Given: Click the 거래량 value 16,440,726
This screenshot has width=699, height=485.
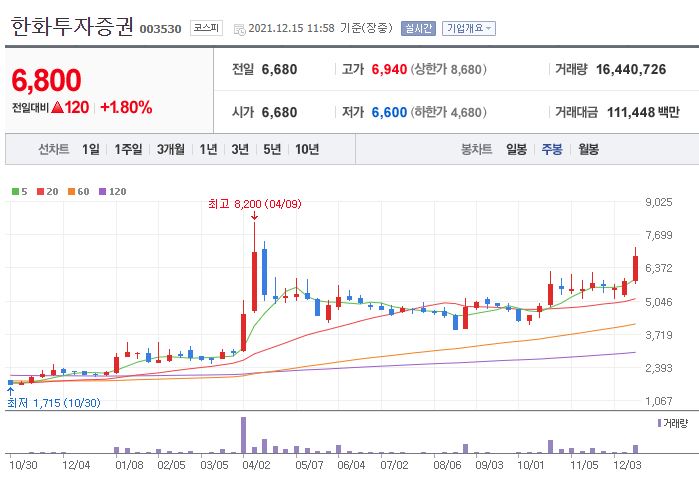Looking at the screenshot, I should coord(631,70).
